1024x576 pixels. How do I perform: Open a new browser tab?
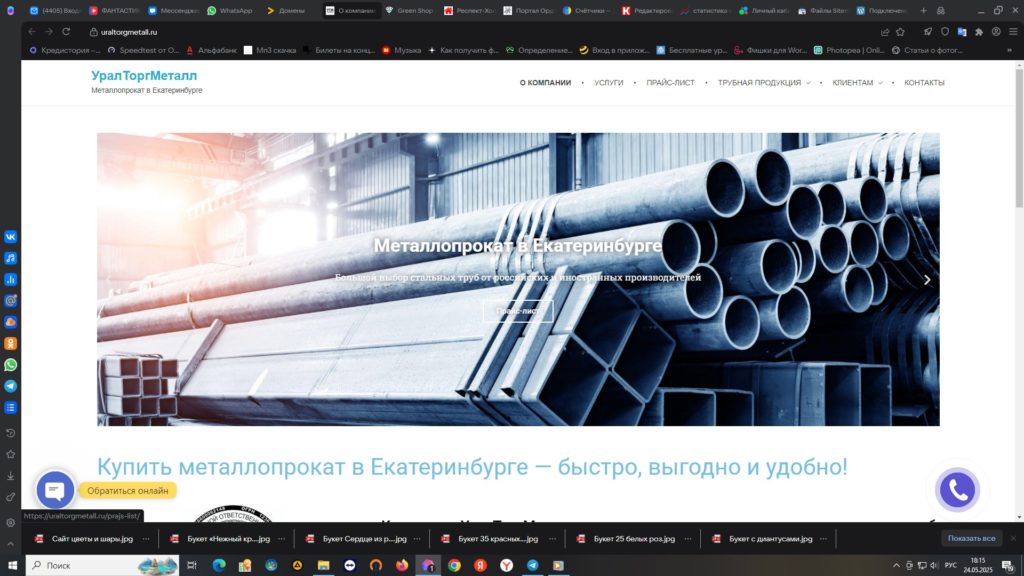click(923, 10)
